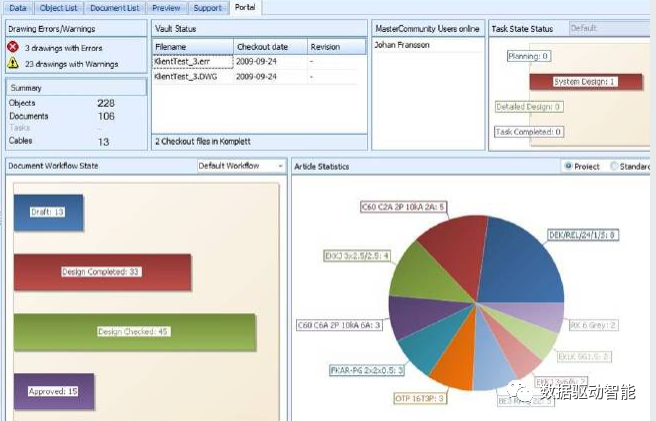The image size is (656, 421).
Task: Select the Portal tab
Action: (245, 7)
